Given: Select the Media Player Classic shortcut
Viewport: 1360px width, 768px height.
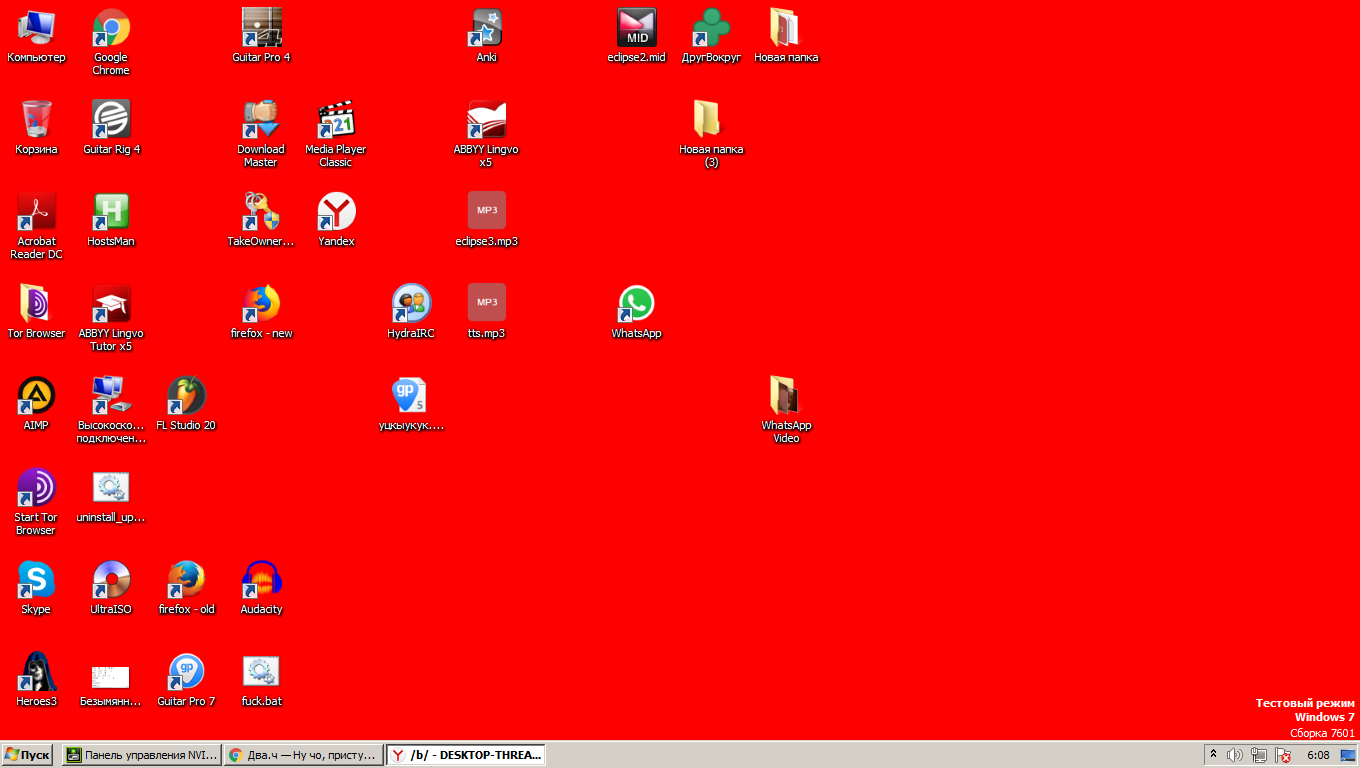Looking at the screenshot, I should click(336, 120).
